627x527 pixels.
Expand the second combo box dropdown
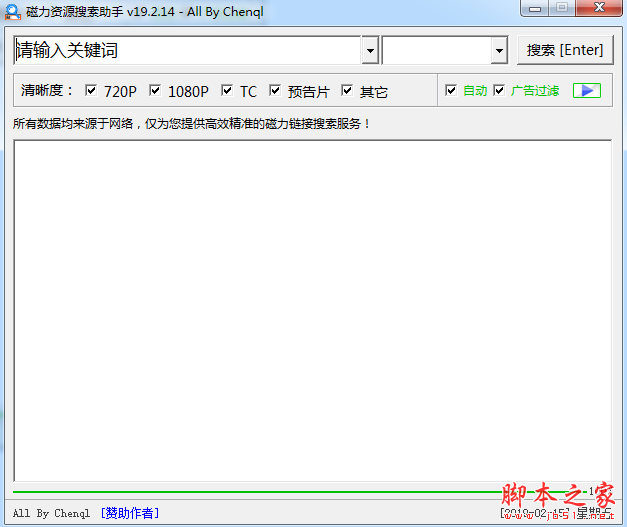click(x=499, y=50)
